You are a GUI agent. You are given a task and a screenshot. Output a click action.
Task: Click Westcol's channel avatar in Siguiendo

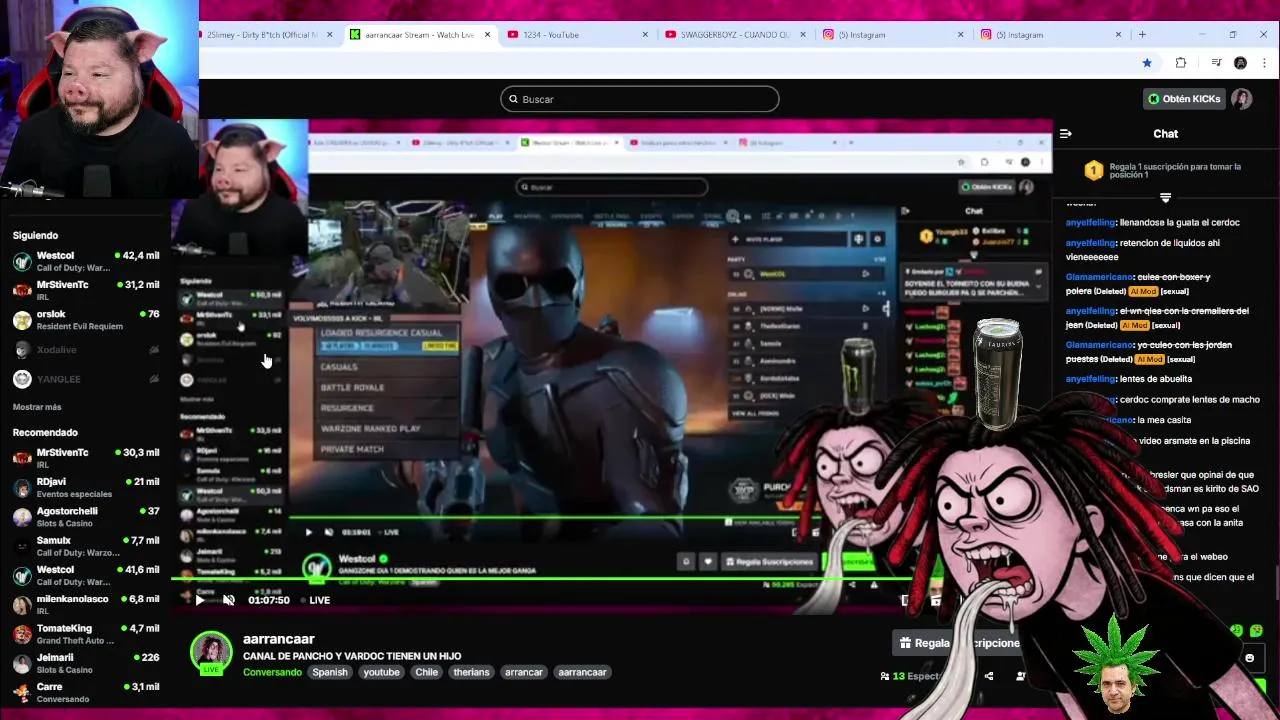[x=22, y=262]
